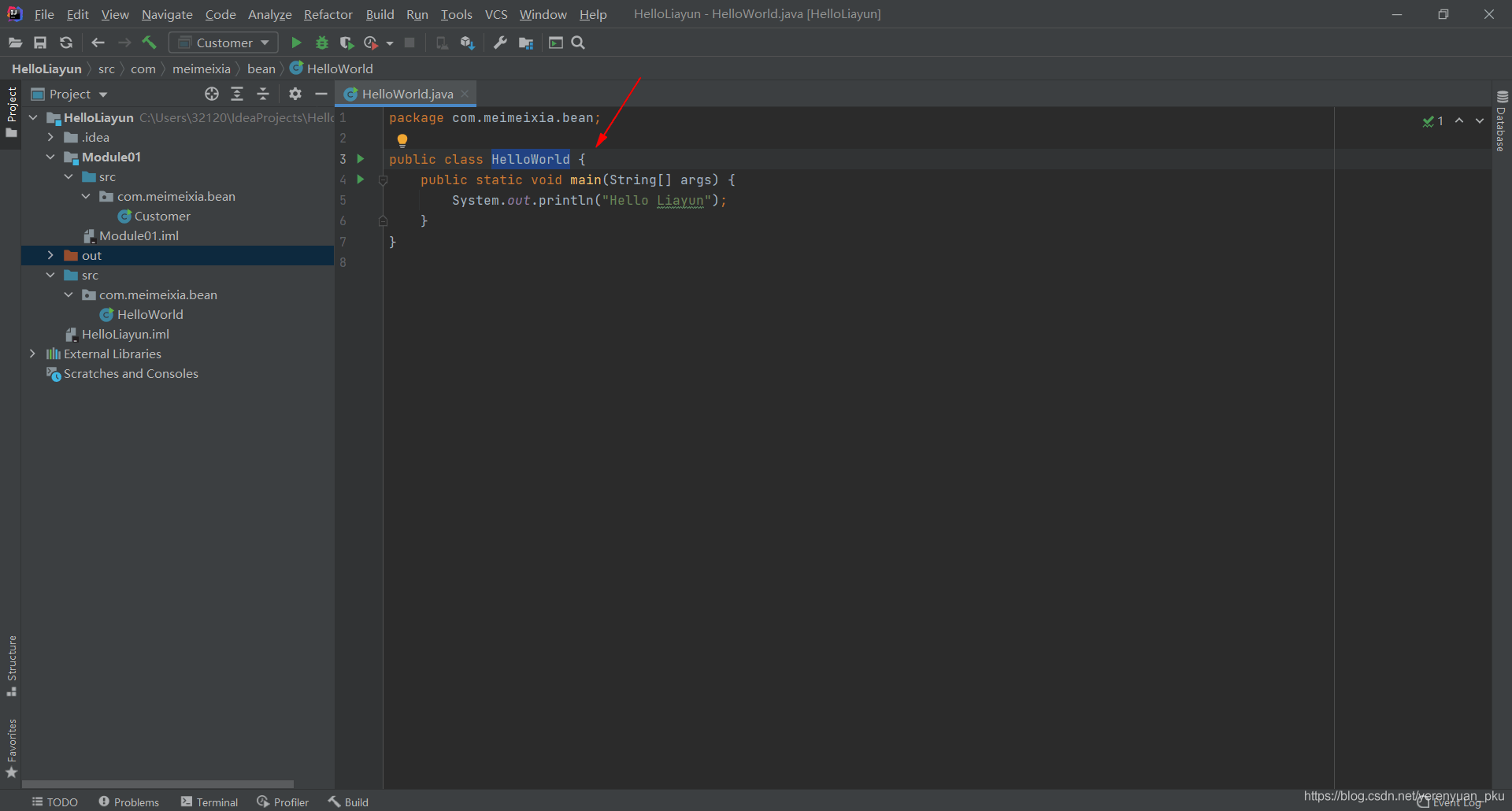
Task: Open Project Structure dialog icon
Action: [526, 43]
